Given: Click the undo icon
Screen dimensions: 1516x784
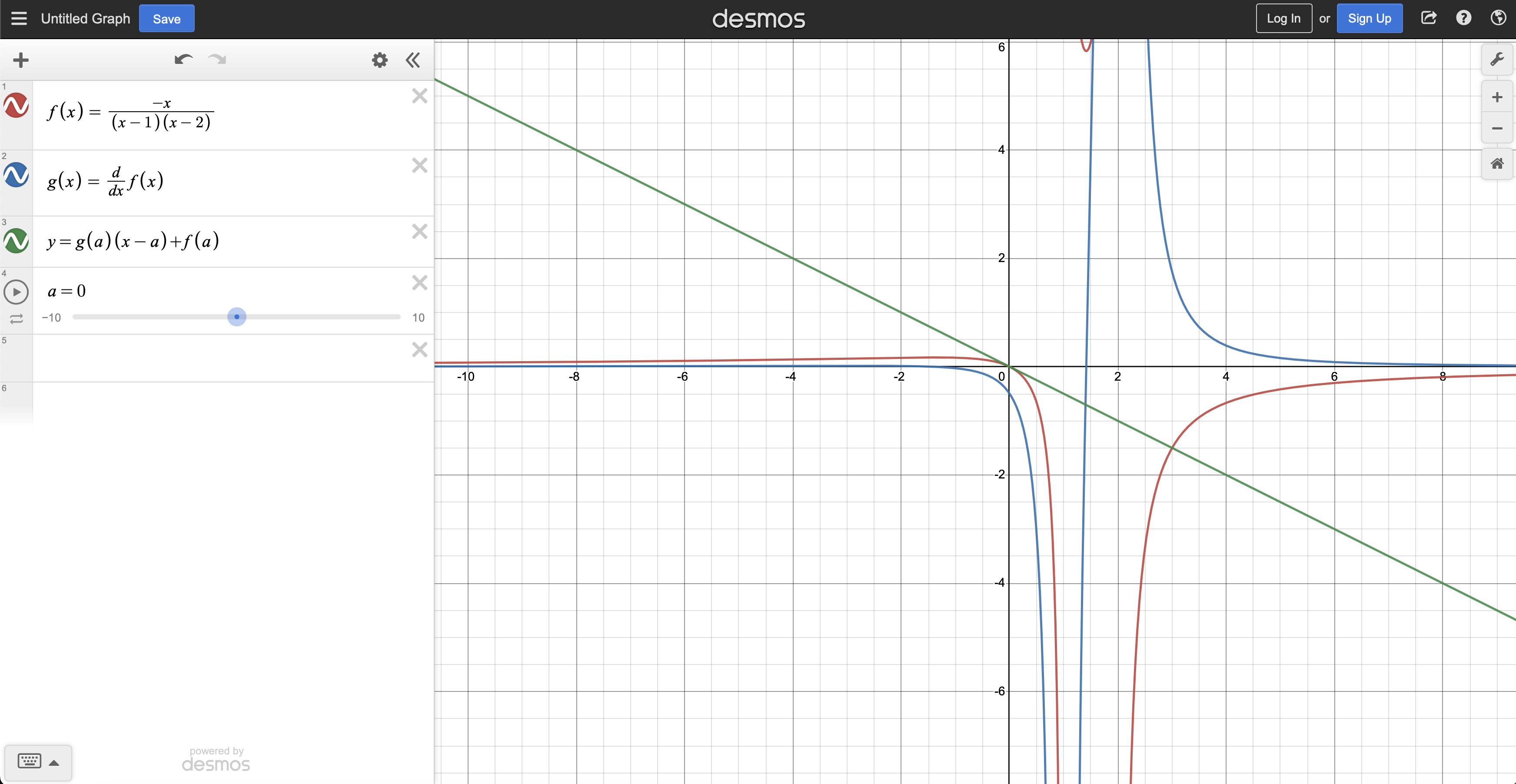Looking at the screenshot, I should (x=183, y=60).
